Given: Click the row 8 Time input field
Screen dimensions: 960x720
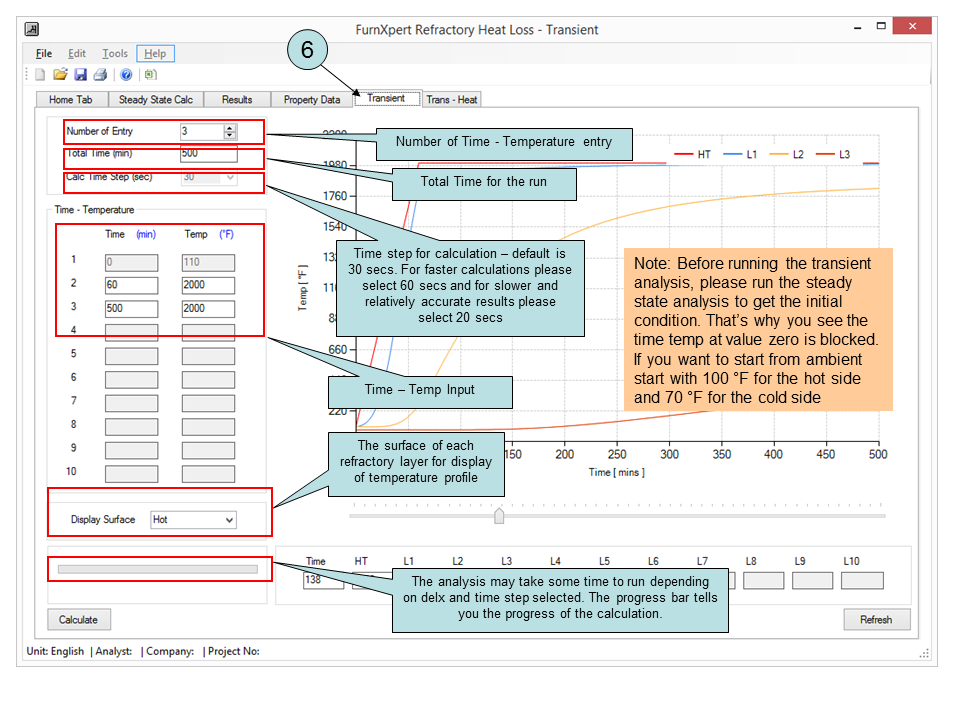Looking at the screenshot, I should coord(132,427).
